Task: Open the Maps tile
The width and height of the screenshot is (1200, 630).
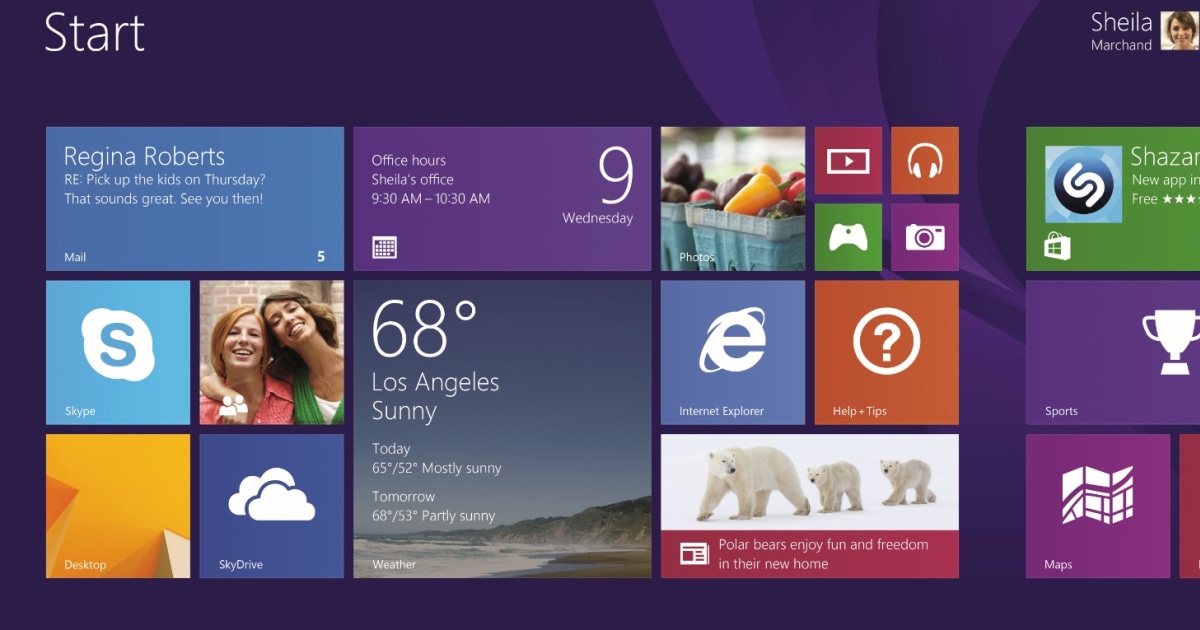Action: click(1097, 506)
